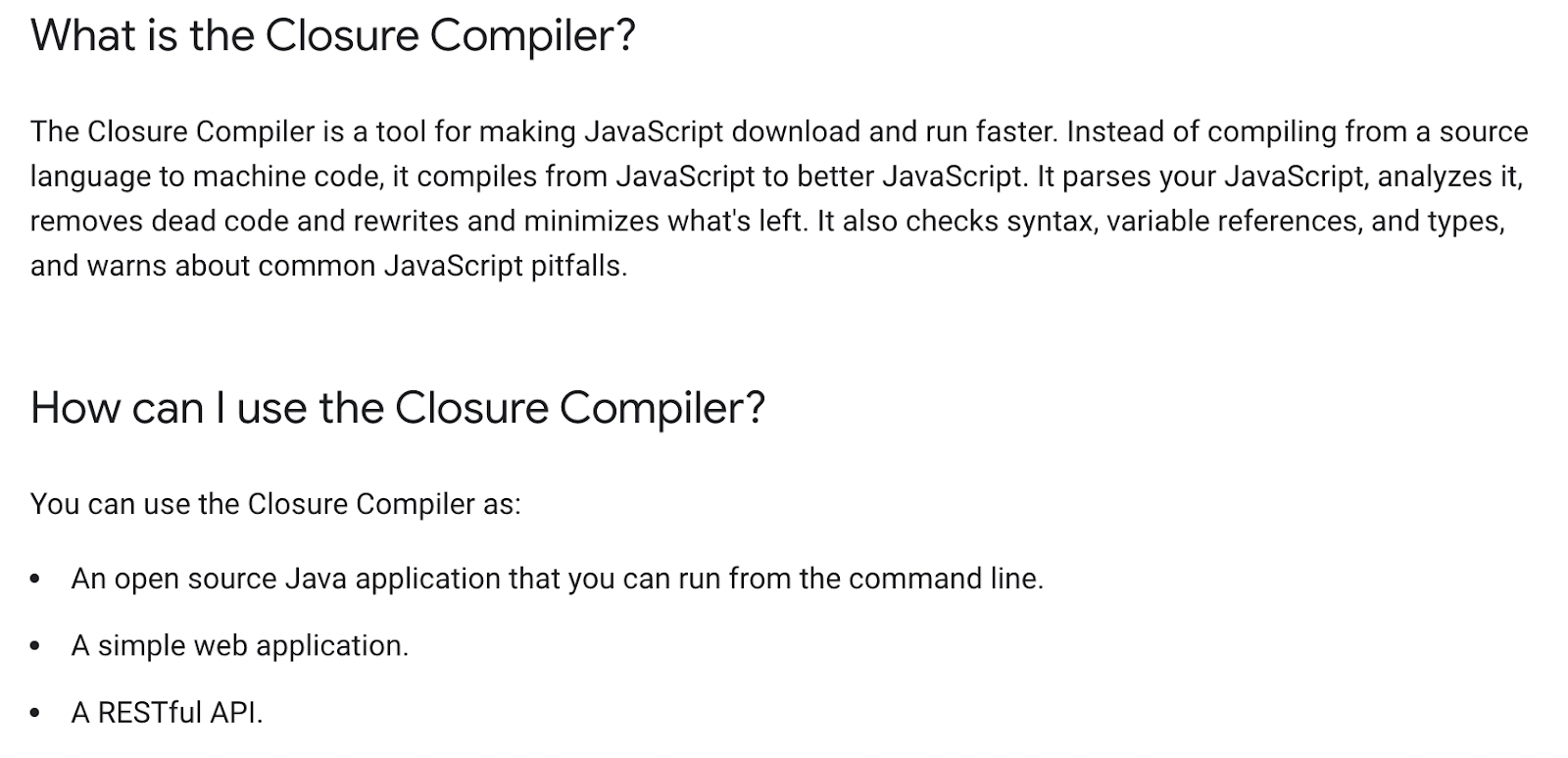
Task: Click the bullet point before "A RESTful API"
Action: click(35, 713)
